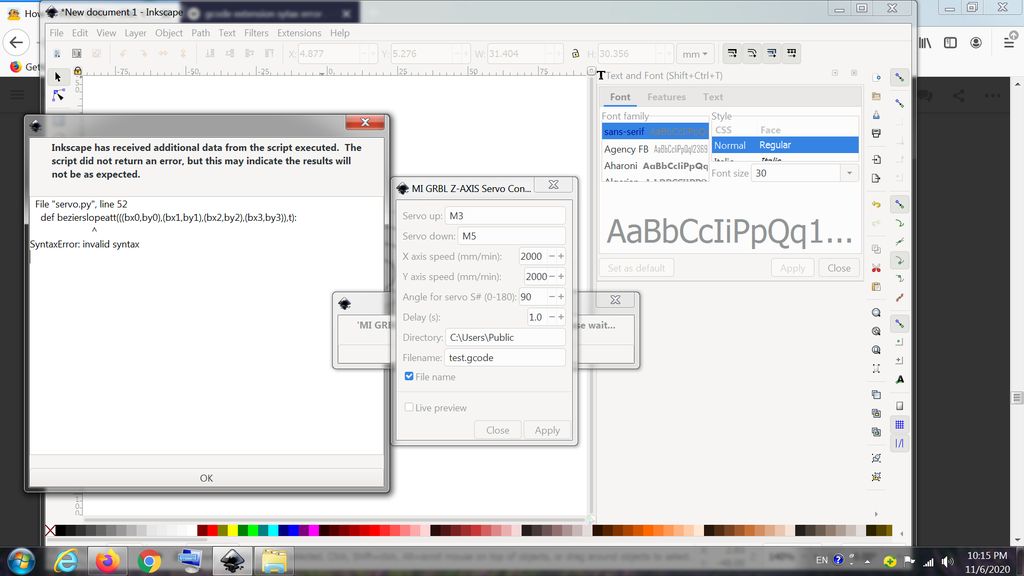Click the Import icon
The width and height of the screenshot is (1024, 576).
876,159
